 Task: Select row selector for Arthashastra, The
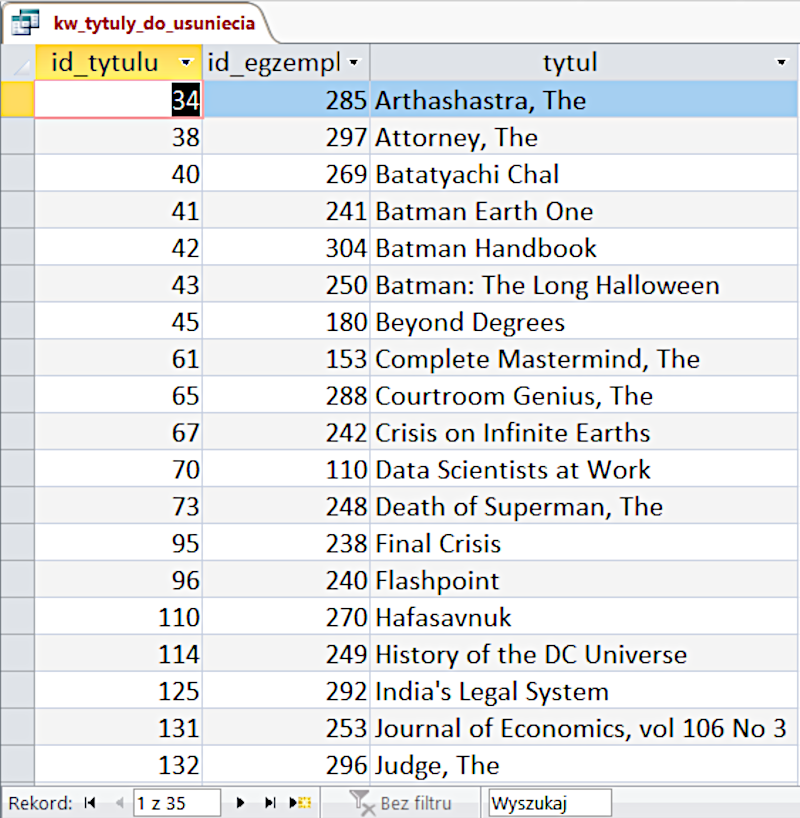click(x=17, y=100)
